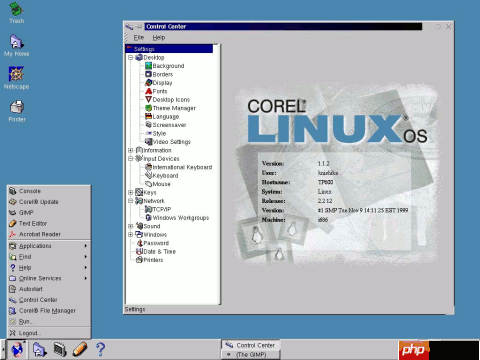
Task: Select the Date & Time icon
Action: 139,251
